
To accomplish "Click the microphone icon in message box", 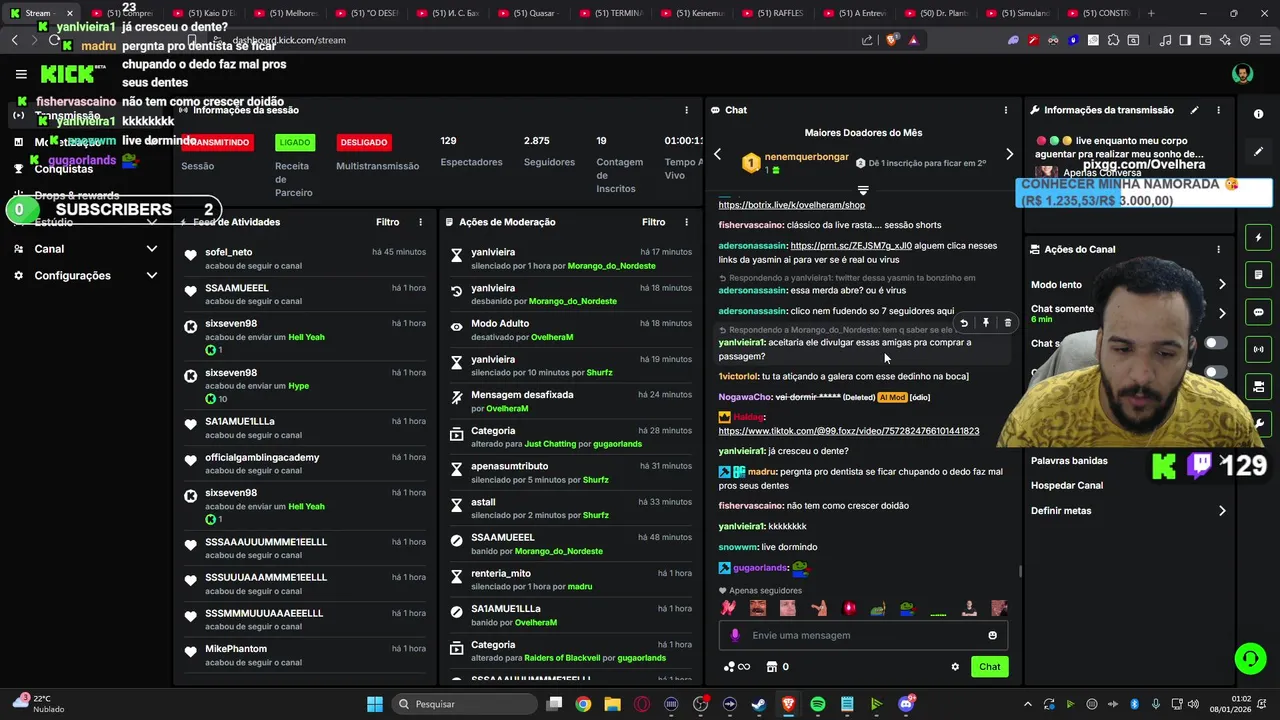I will [x=735, y=635].
